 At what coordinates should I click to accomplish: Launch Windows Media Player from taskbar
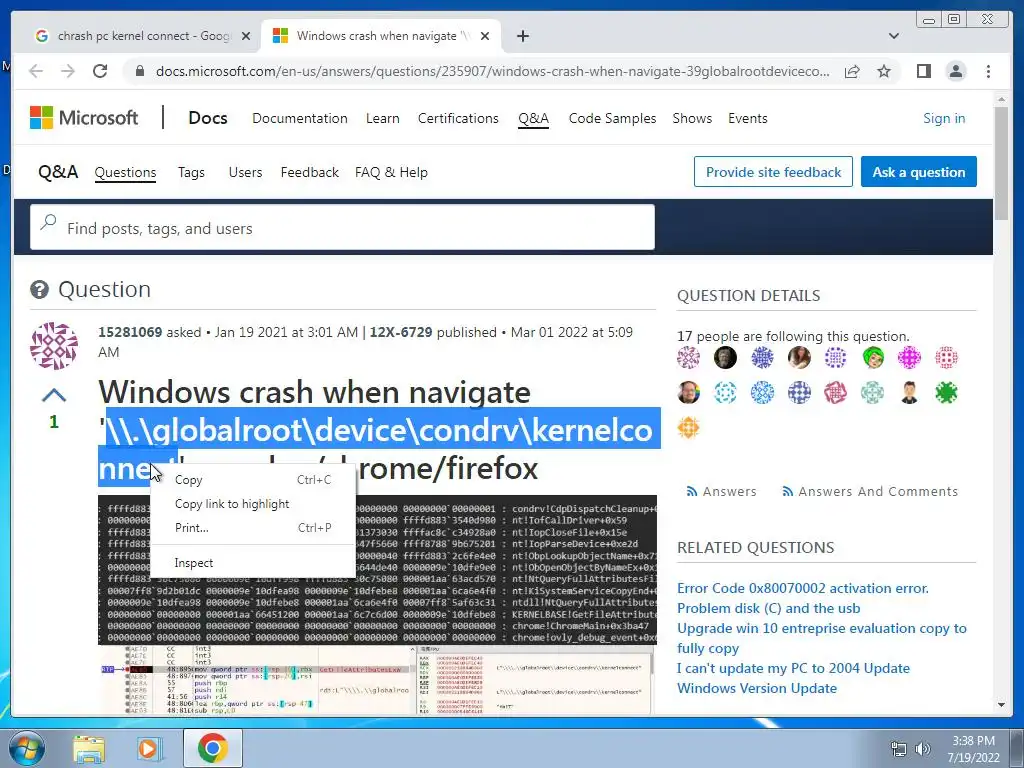[x=149, y=748]
